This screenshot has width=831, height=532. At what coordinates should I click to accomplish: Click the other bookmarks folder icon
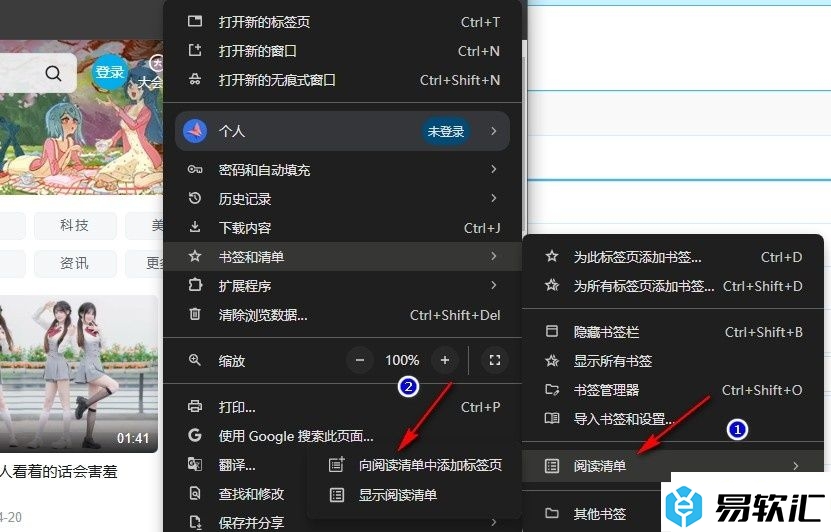click(552, 513)
